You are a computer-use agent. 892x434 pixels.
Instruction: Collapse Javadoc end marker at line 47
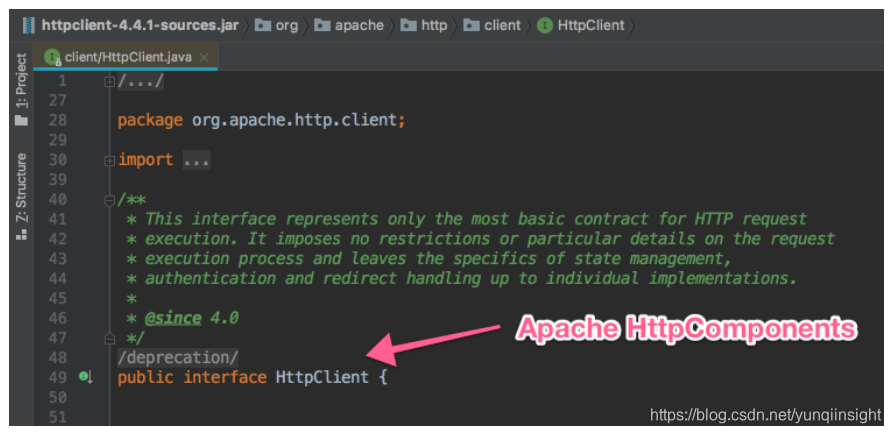point(109,339)
